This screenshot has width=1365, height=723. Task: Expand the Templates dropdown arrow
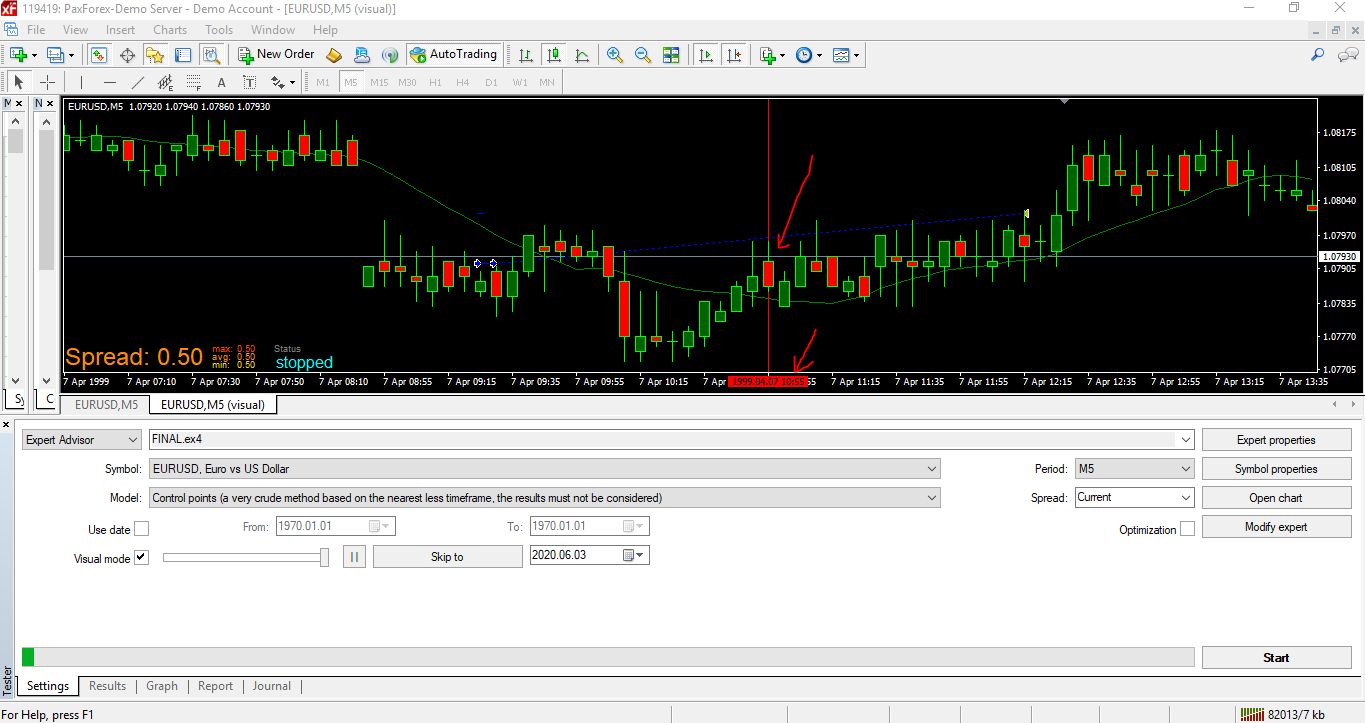tap(856, 55)
